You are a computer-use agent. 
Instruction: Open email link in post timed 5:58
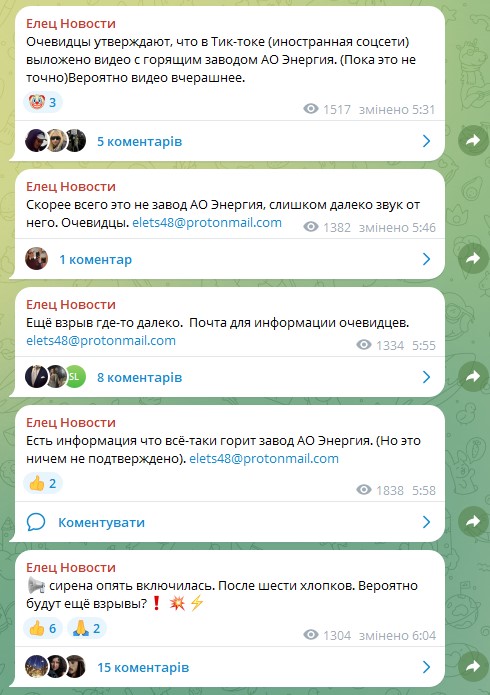[x=264, y=458]
